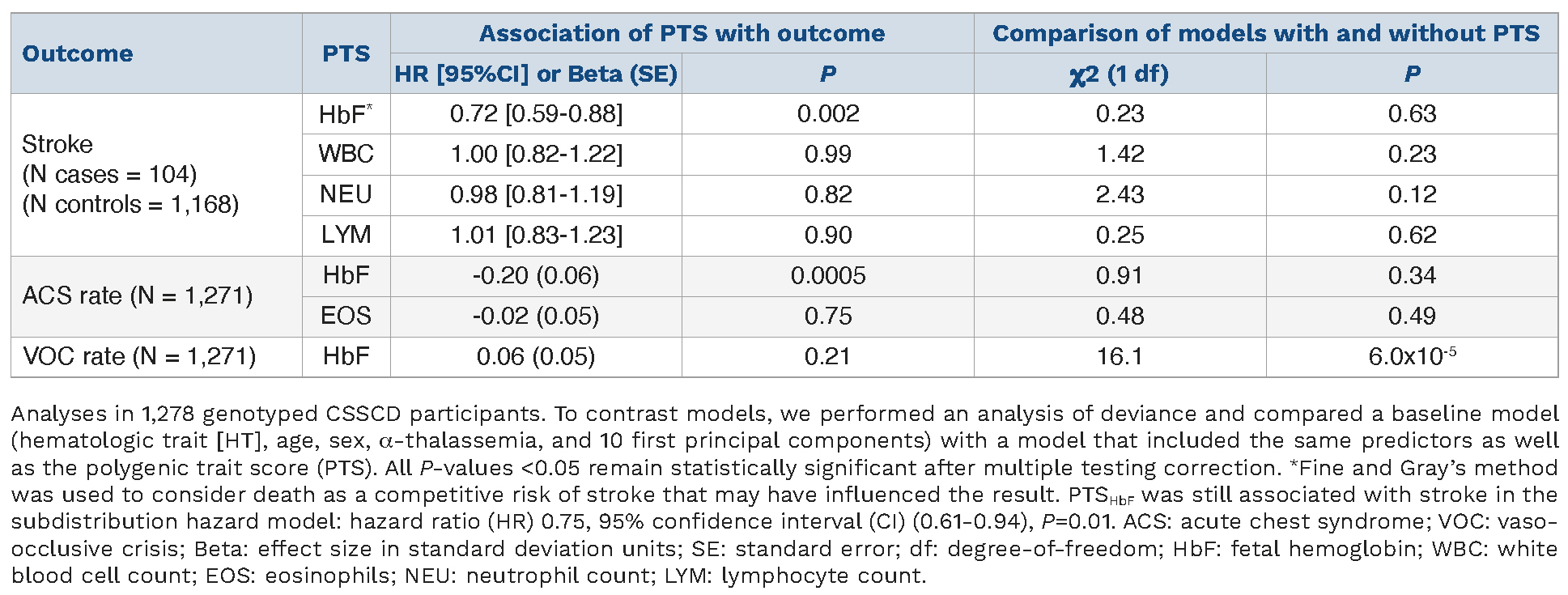The height and width of the screenshot is (595, 1568).
Task: Select the beta value '-0.20 (0.06)'
Action: coord(536,275)
